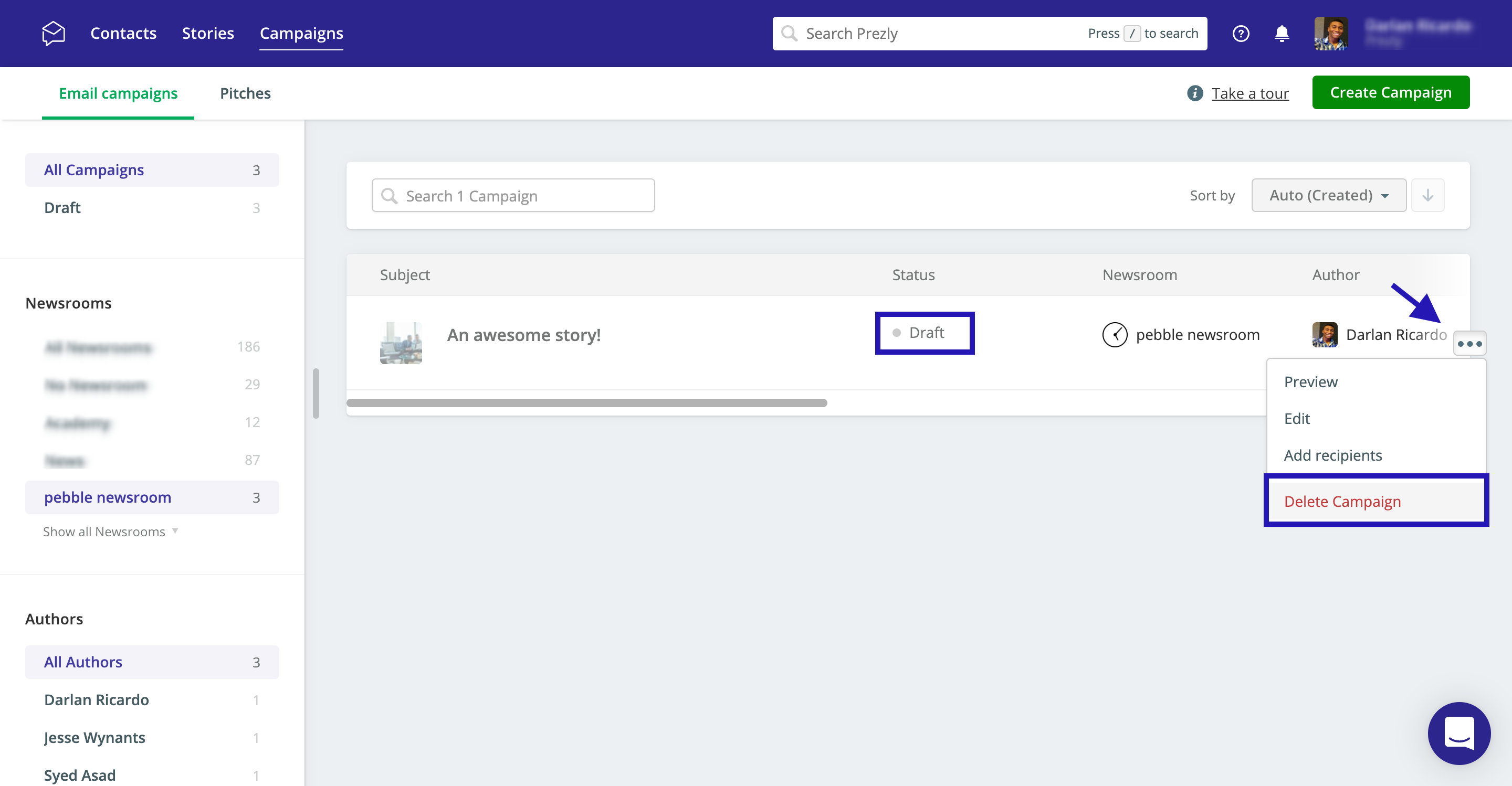Click Darlan Ricardo's avatar in campaign row
The image size is (1512, 786).
pos(1324,335)
